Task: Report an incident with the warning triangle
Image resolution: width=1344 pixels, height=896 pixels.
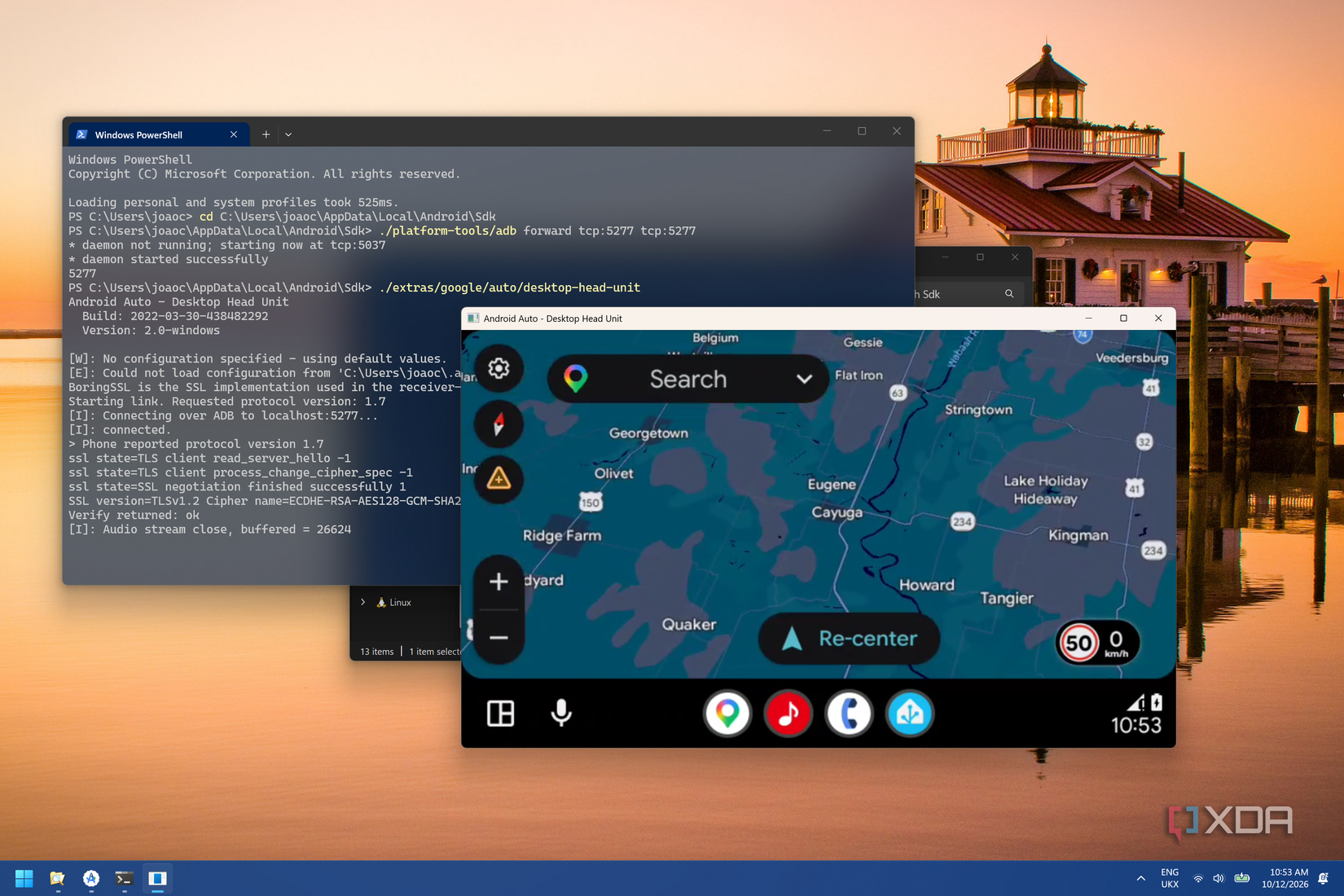Action: [499, 479]
